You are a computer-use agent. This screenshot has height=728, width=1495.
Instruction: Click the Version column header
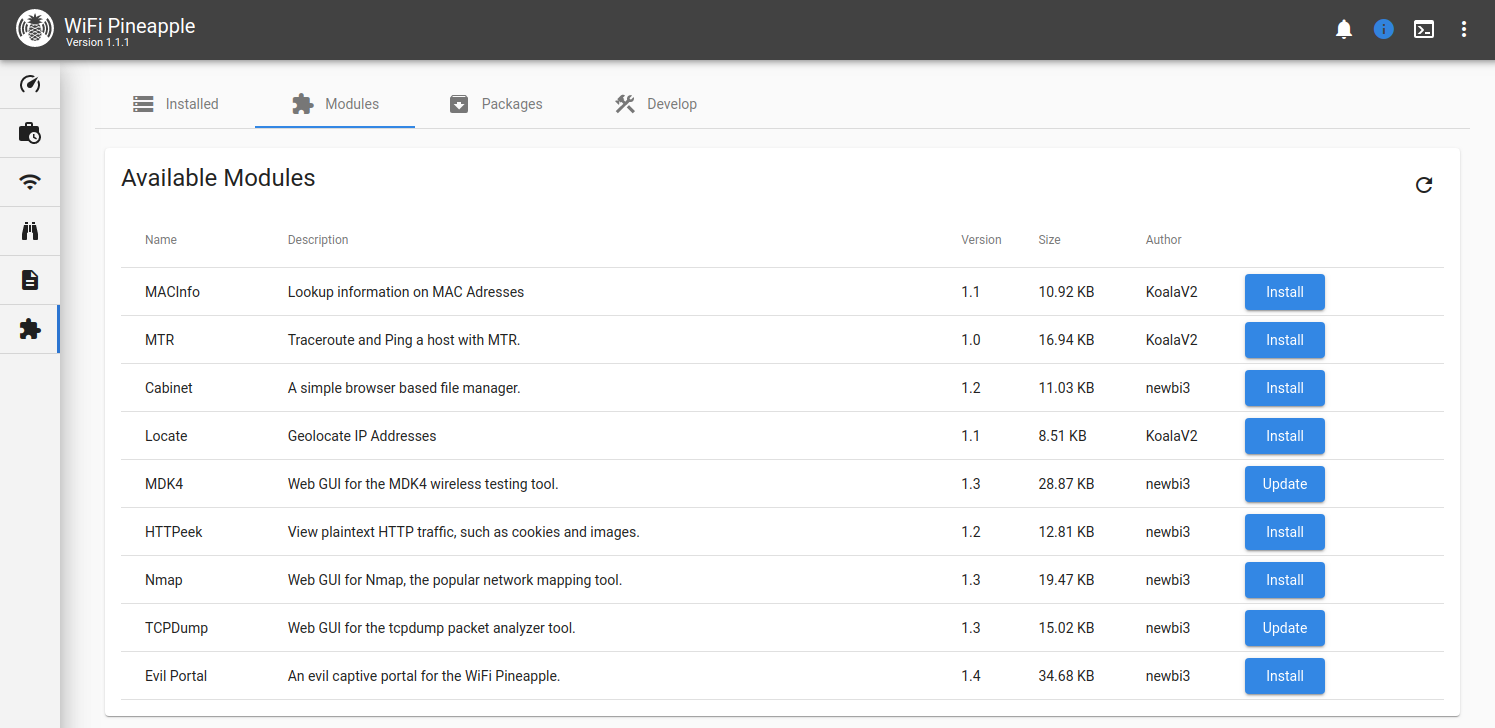[981, 240]
